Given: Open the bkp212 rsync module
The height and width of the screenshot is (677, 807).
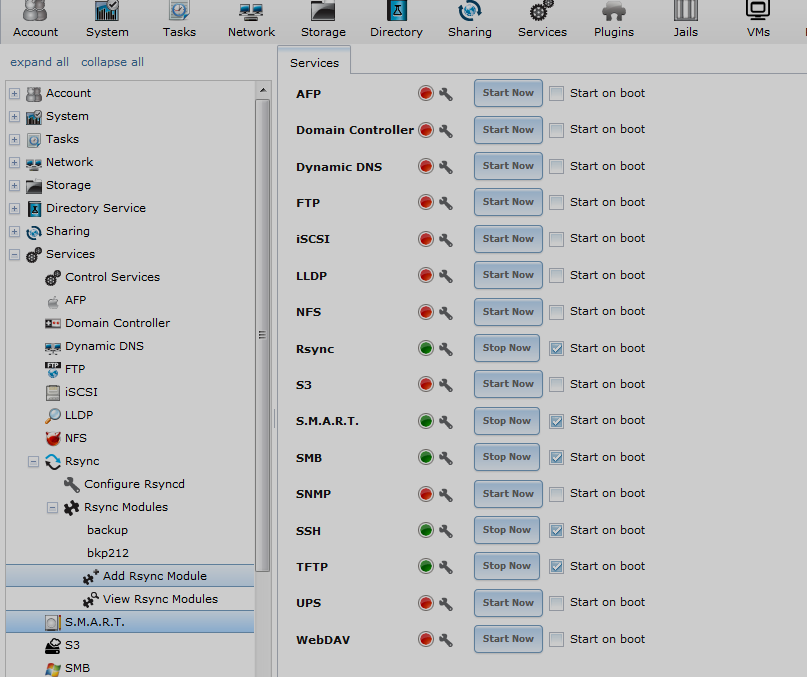Looking at the screenshot, I should pyautogui.click(x=108, y=553).
